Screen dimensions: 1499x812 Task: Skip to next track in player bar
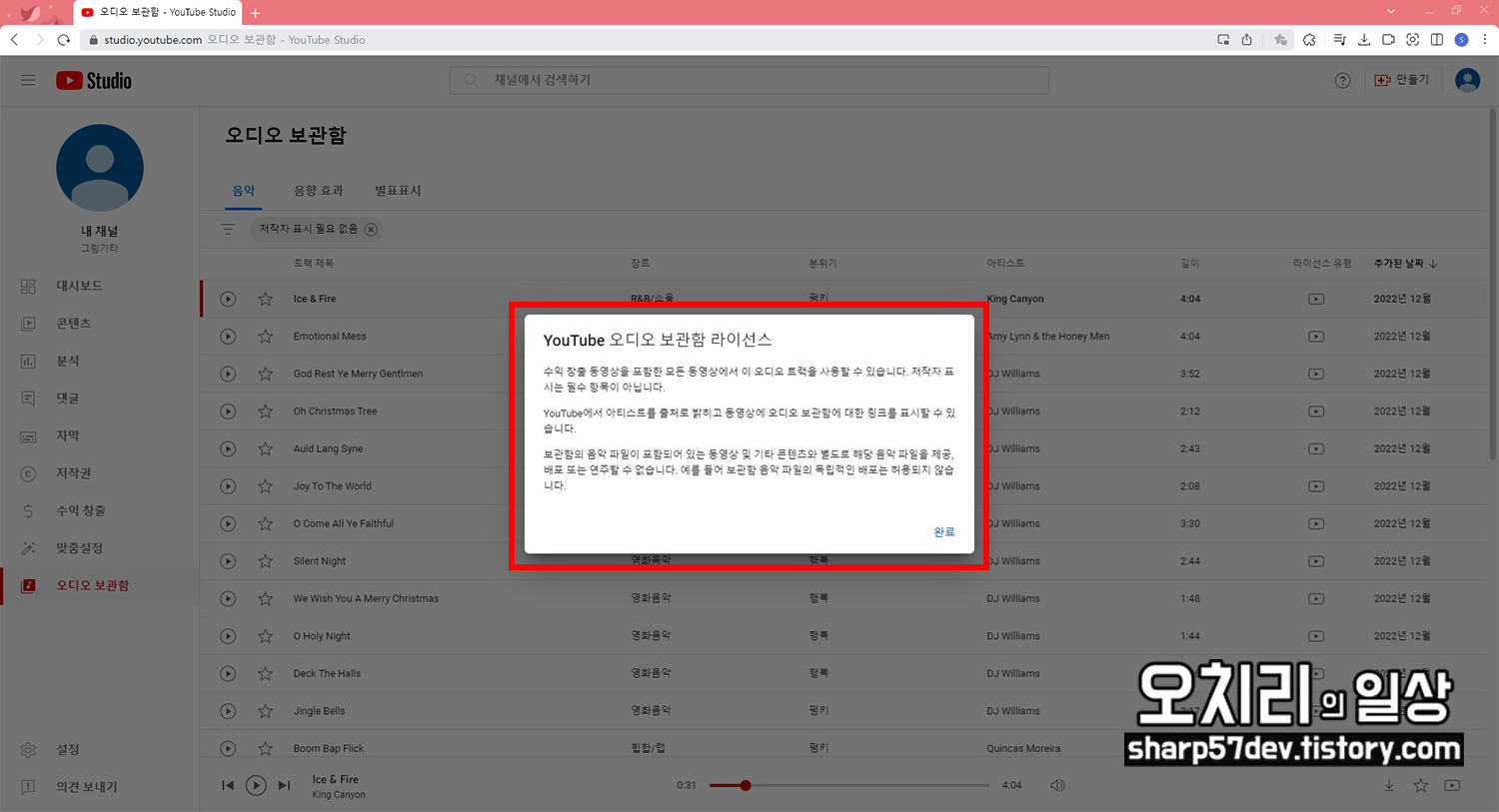point(284,786)
